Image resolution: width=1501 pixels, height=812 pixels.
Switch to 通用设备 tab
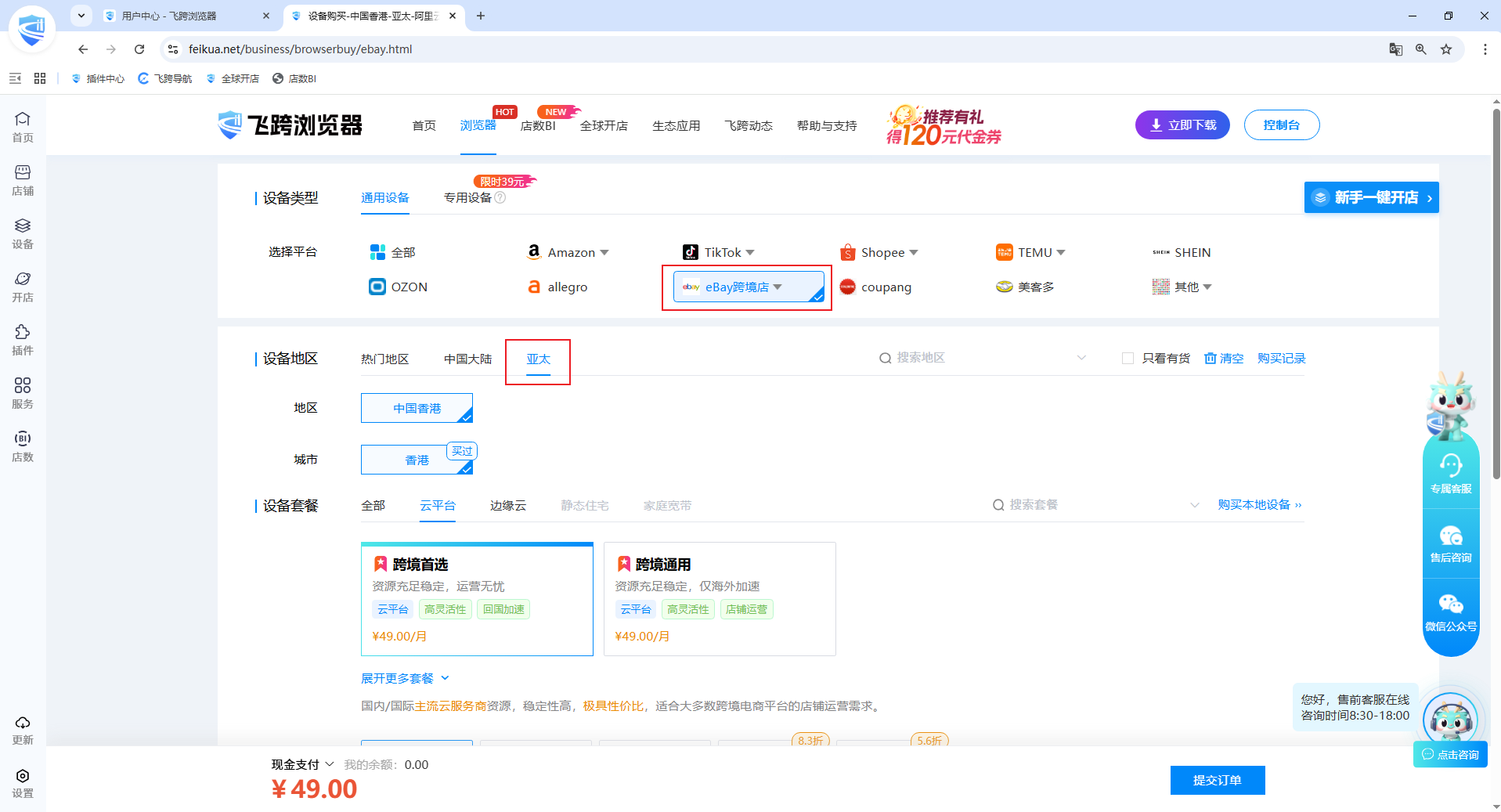[384, 197]
